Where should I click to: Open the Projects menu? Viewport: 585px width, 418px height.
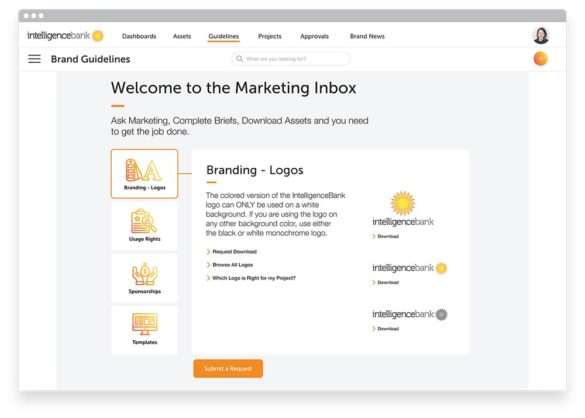tap(270, 36)
